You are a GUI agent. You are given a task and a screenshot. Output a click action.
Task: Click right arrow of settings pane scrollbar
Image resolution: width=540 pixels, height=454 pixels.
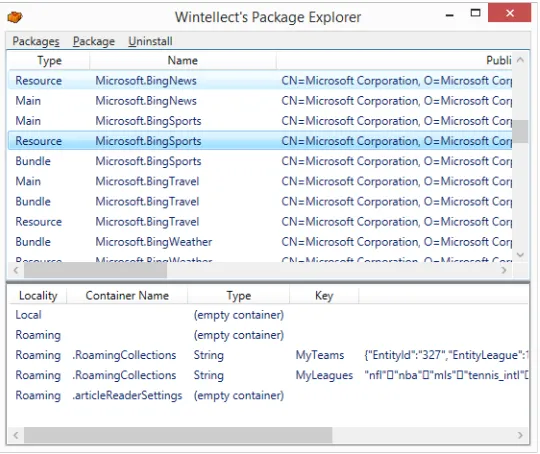[x=520, y=435]
